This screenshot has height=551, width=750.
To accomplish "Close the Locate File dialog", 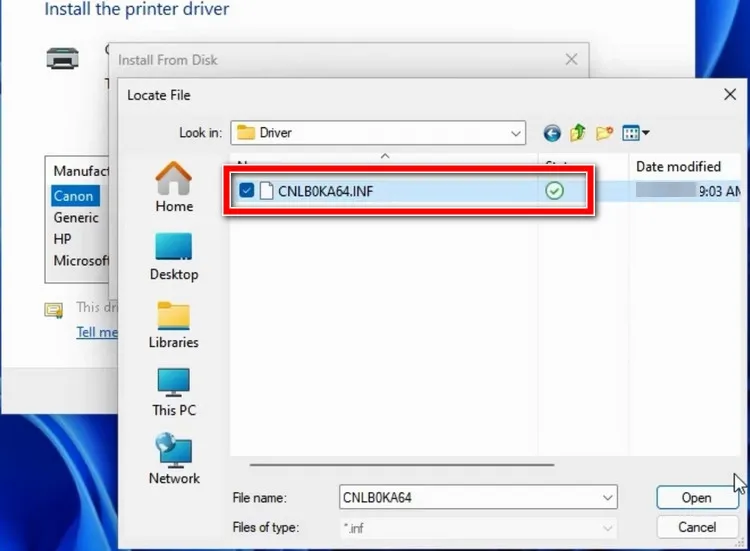I will click(x=730, y=94).
